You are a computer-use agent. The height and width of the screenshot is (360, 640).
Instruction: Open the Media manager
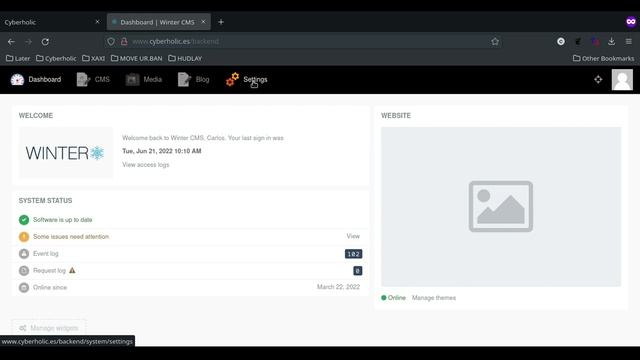(144, 80)
